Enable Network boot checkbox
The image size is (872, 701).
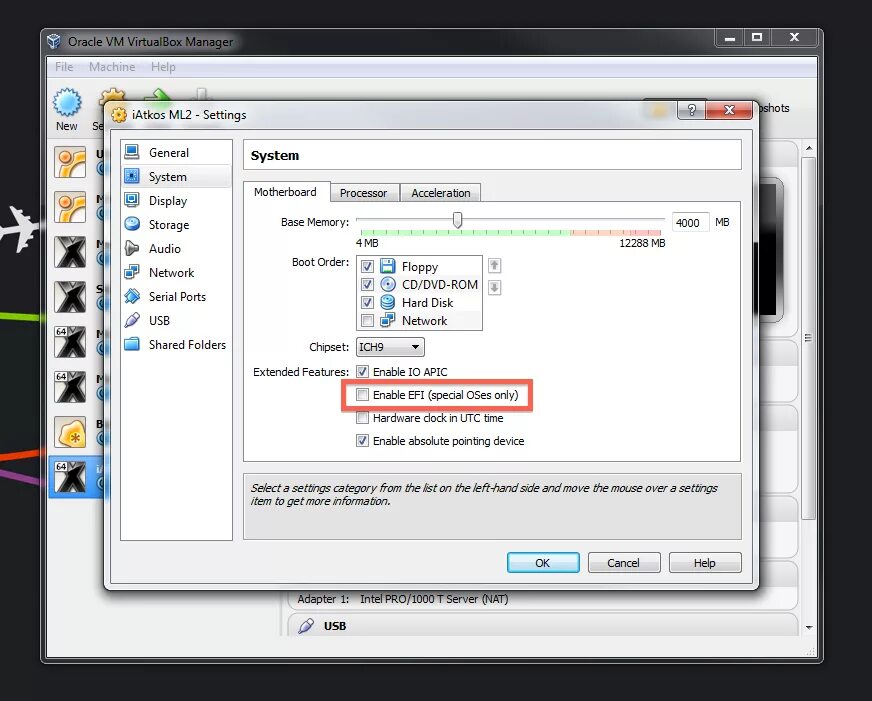click(x=367, y=320)
